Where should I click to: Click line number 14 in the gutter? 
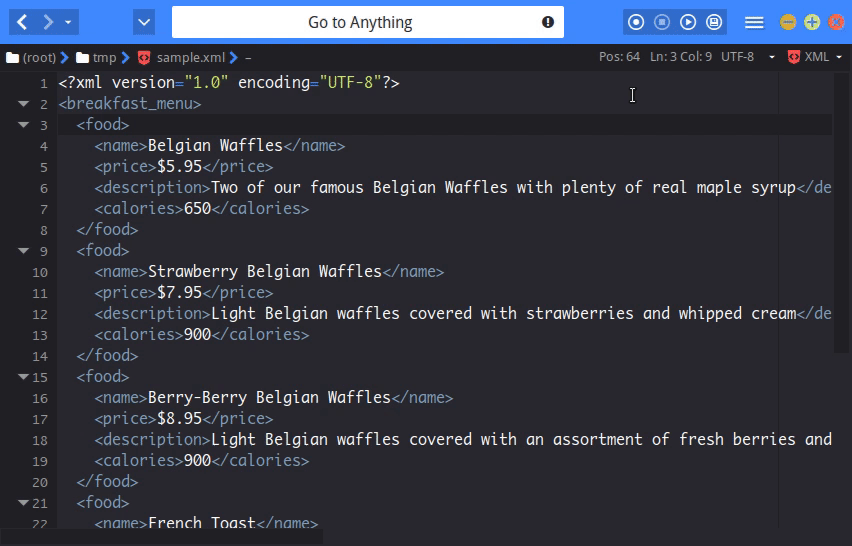40,356
